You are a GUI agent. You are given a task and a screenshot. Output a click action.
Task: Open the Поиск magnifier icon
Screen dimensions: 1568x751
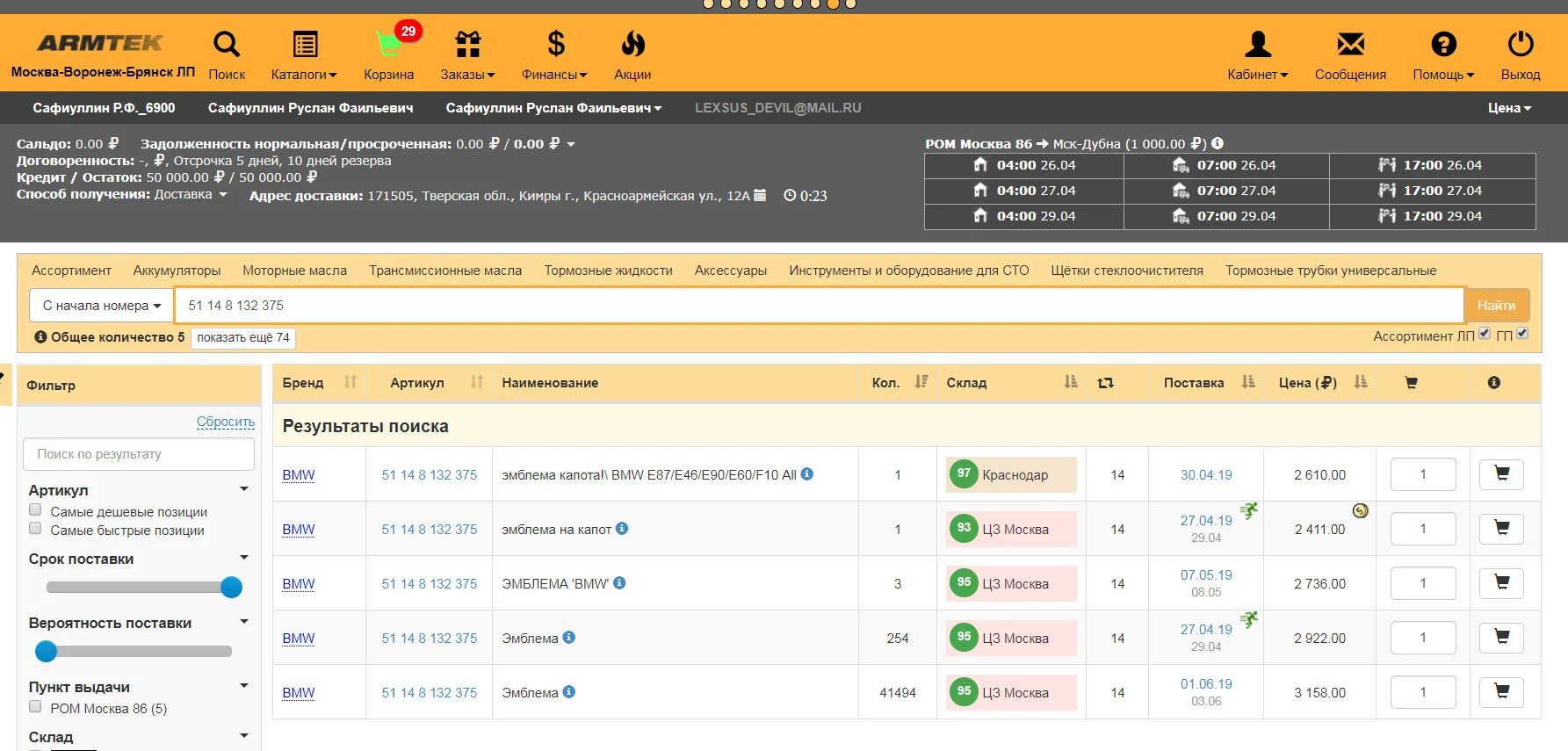(227, 44)
